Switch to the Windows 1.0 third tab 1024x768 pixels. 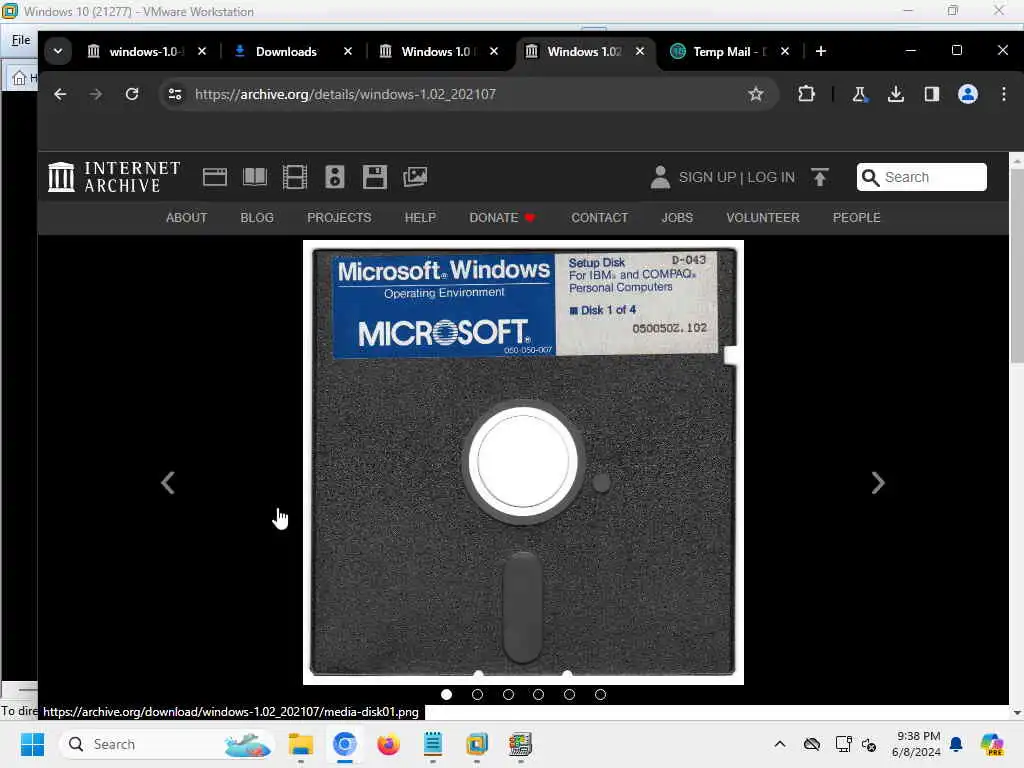pos(438,51)
